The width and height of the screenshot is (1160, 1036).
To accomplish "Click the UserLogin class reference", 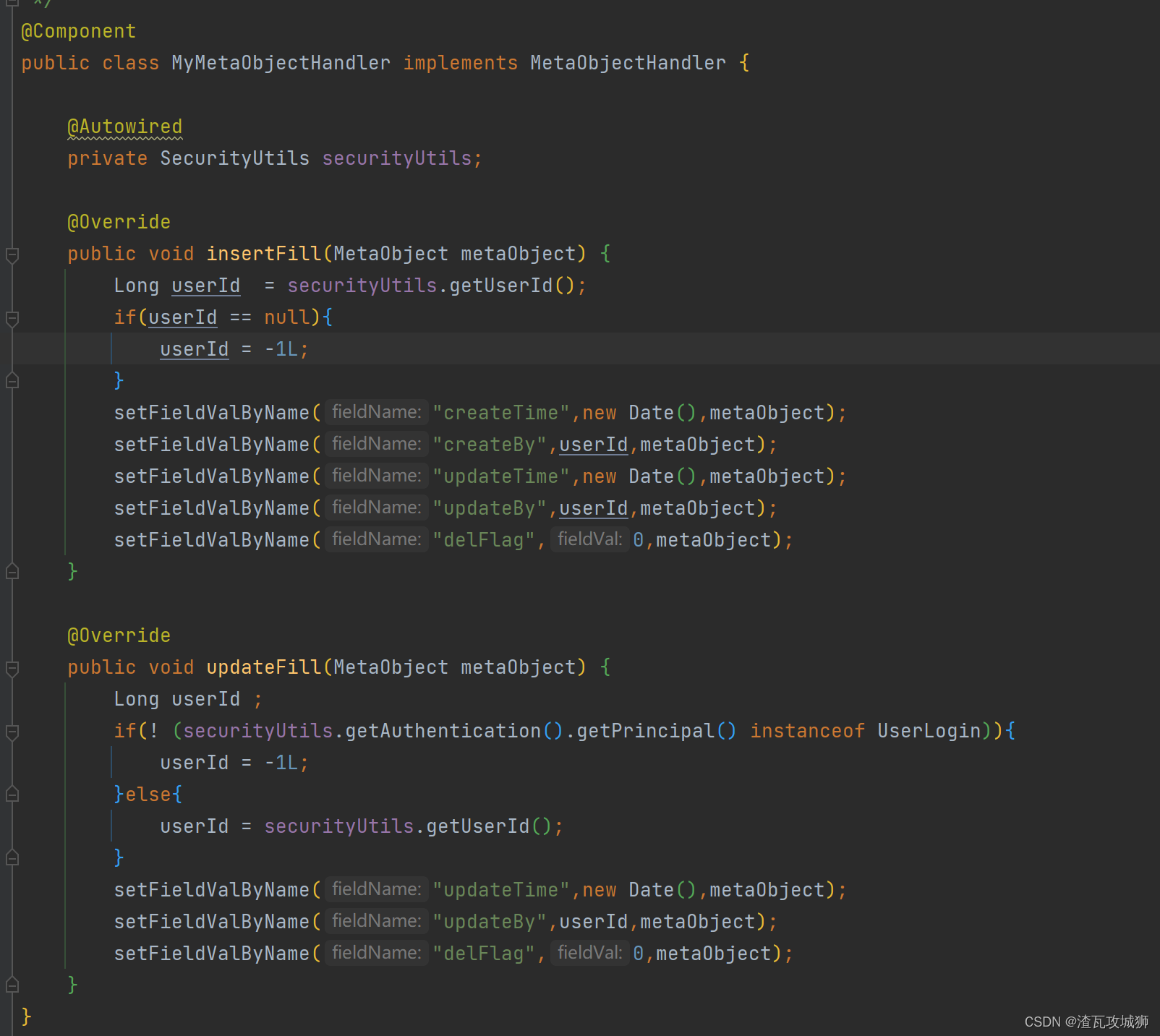I will pos(929,731).
